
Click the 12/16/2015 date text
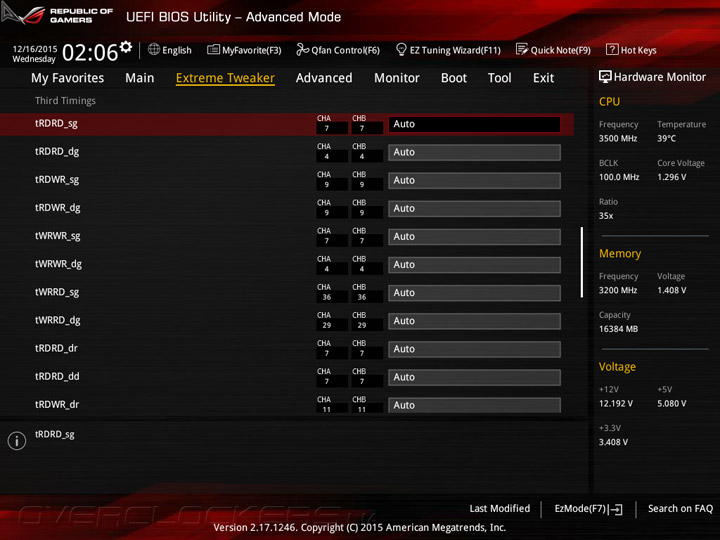pyautogui.click(x=35, y=49)
